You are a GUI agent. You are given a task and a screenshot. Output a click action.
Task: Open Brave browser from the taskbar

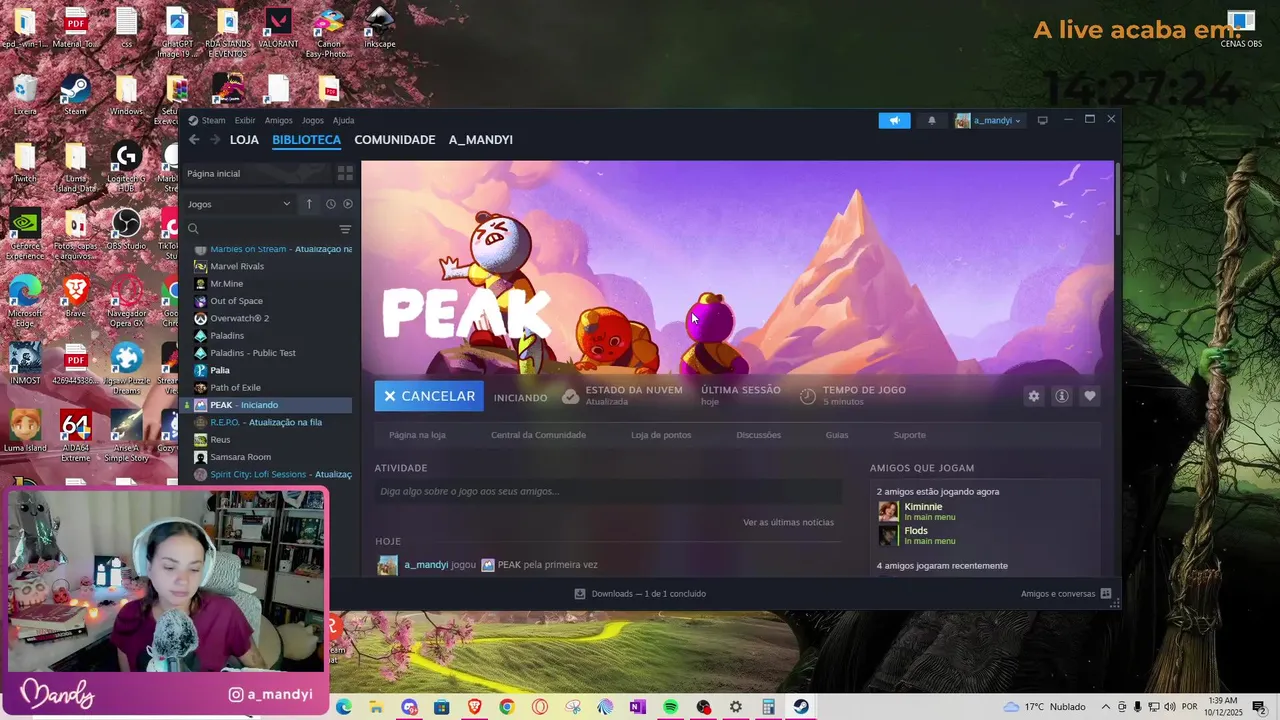pyautogui.click(x=474, y=707)
